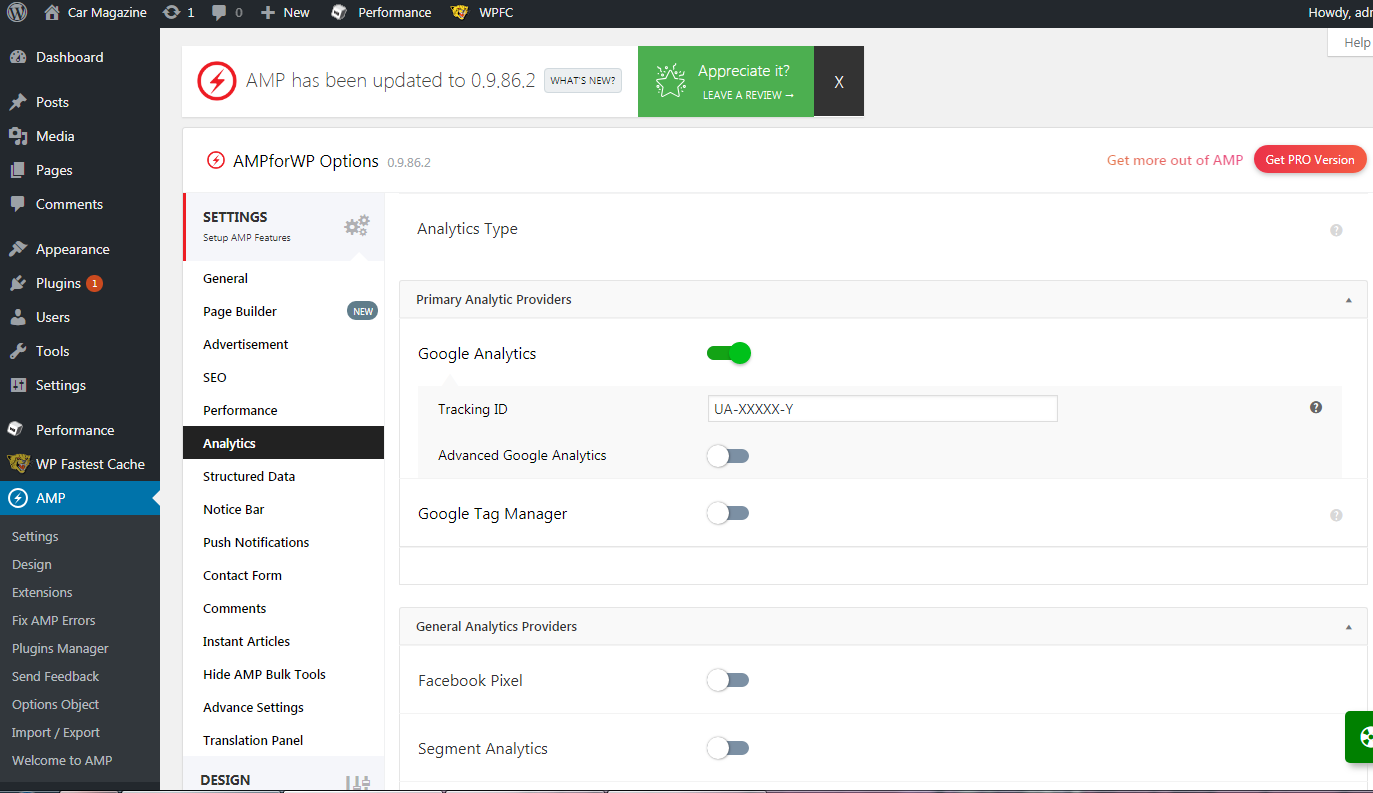Collapse Primary Analytic Providers section
The width and height of the screenshot is (1373, 793).
tap(1348, 300)
